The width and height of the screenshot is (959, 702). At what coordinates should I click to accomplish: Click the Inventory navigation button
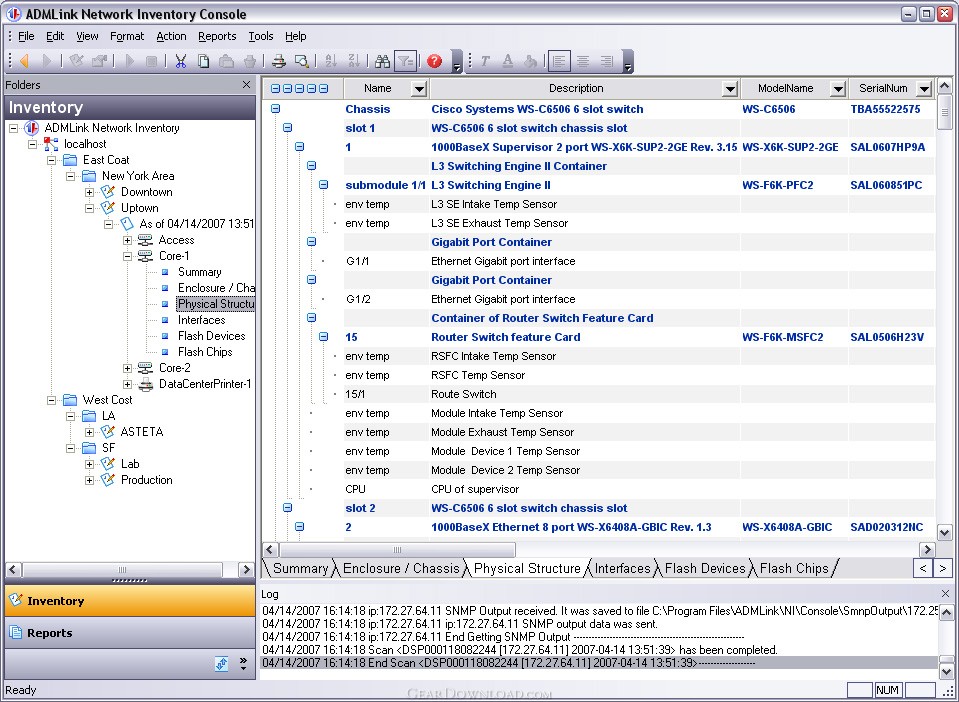point(130,600)
